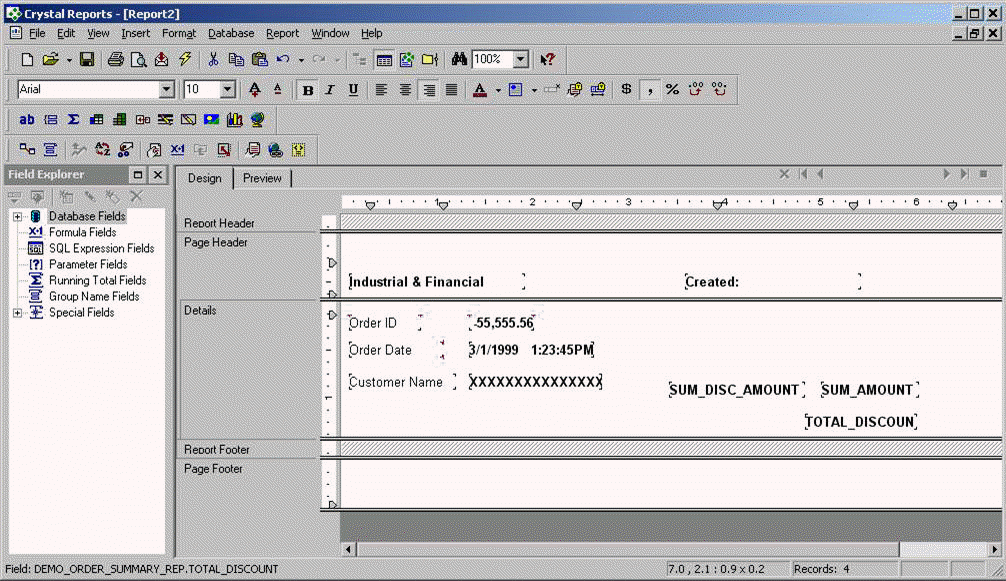Viewport: 1006px width, 581px height.
Task: Click the Print Preview toolbar icon
Action: [x=138, y=60]
